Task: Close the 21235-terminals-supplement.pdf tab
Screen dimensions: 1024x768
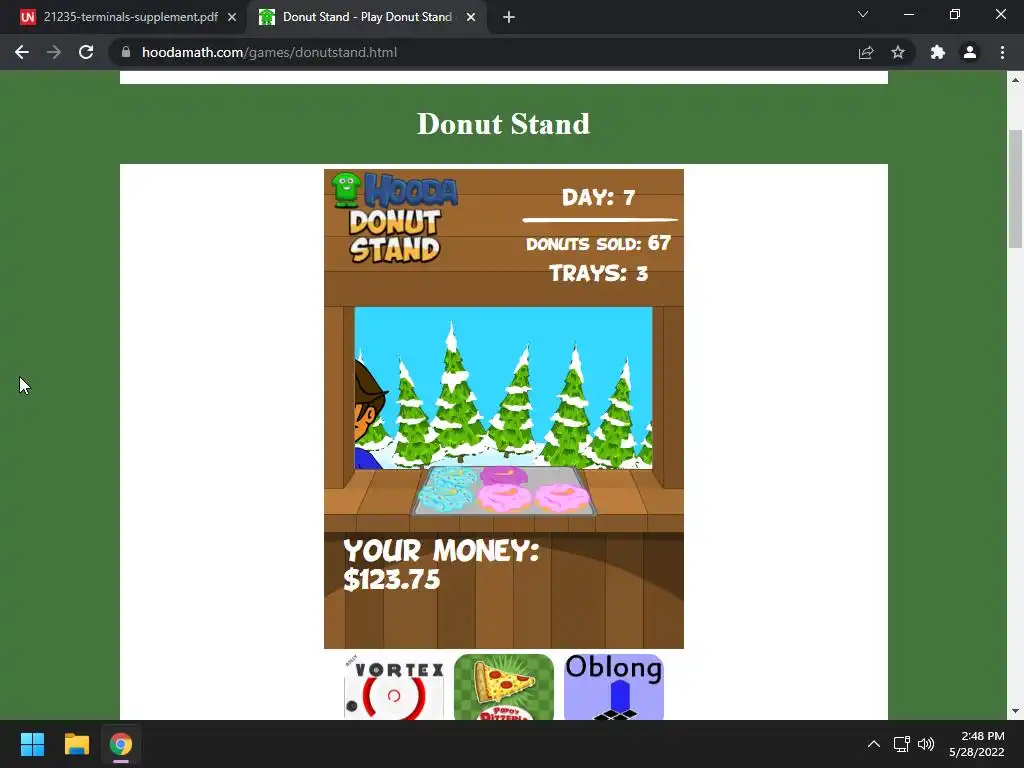Action: tap(232, 17)
